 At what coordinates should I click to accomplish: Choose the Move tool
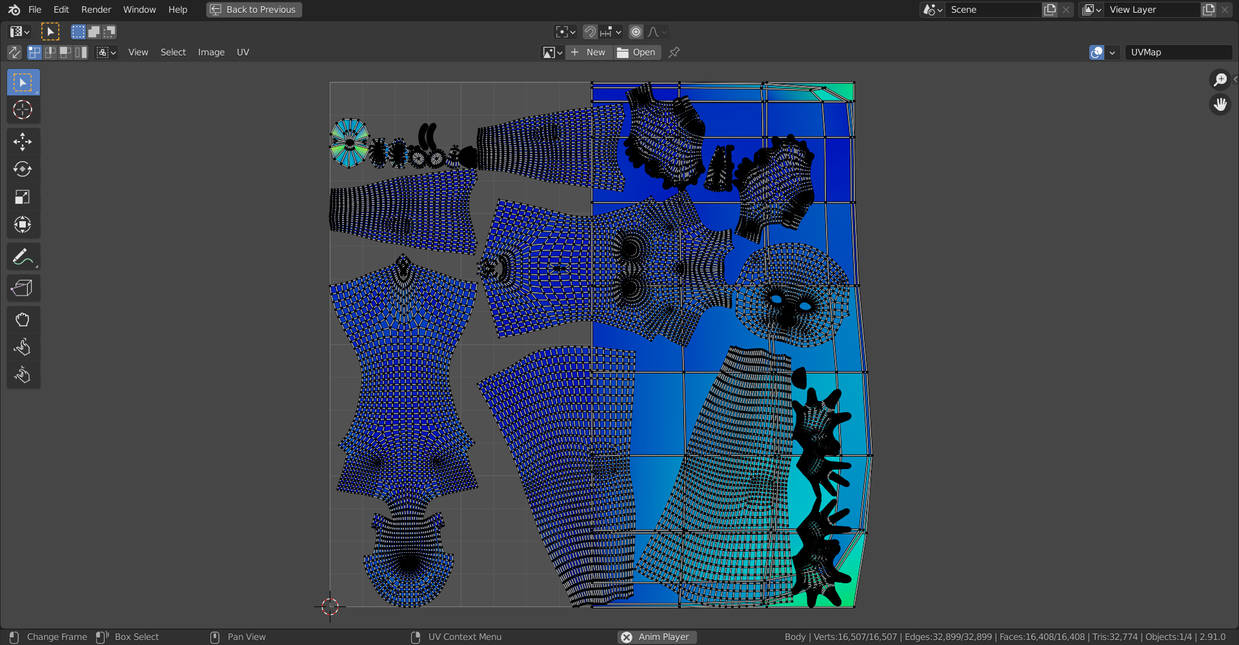(x=23, y=142)
